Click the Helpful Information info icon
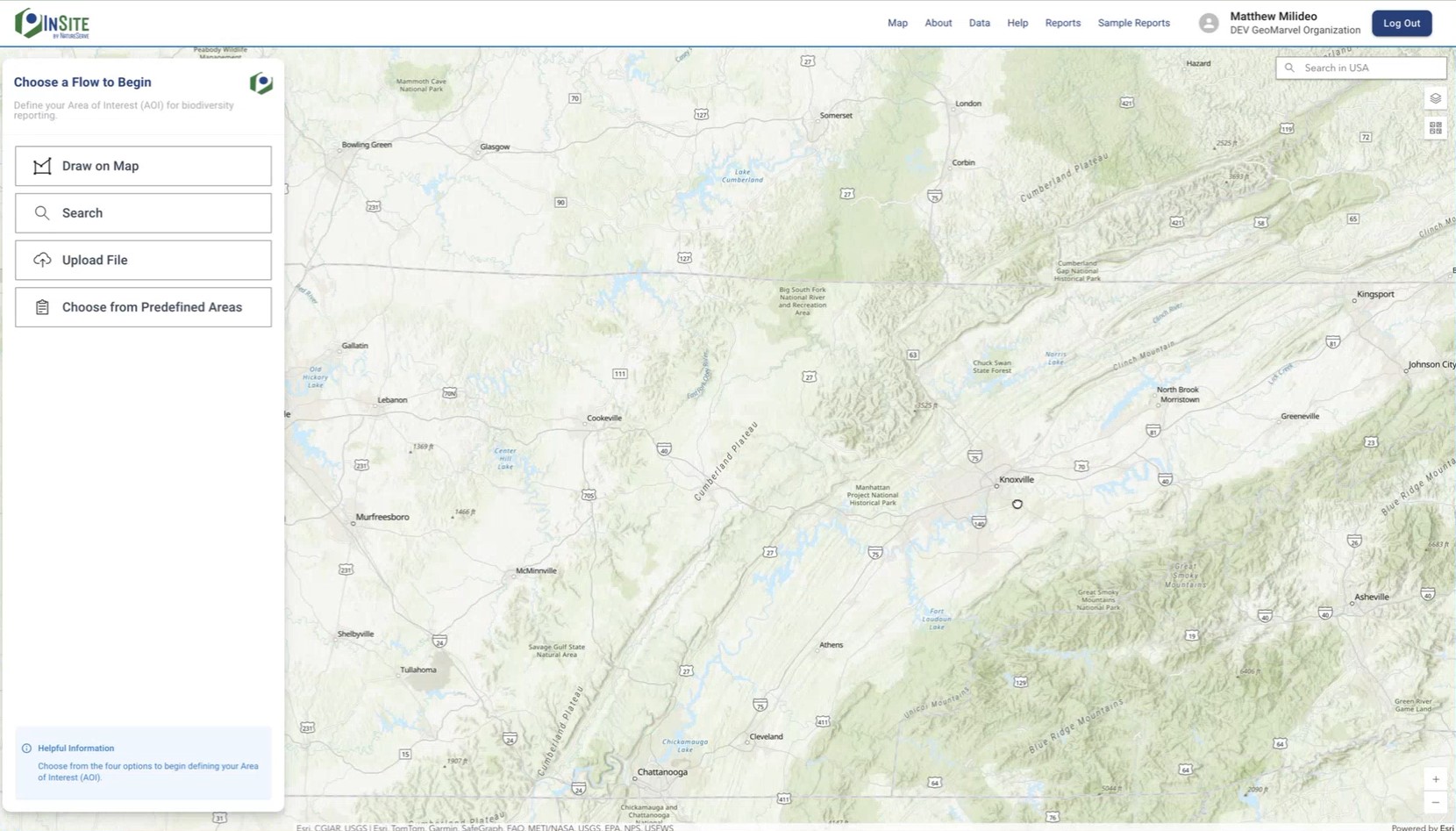This screenshot has height=831, width=1456. pos(26,749)
